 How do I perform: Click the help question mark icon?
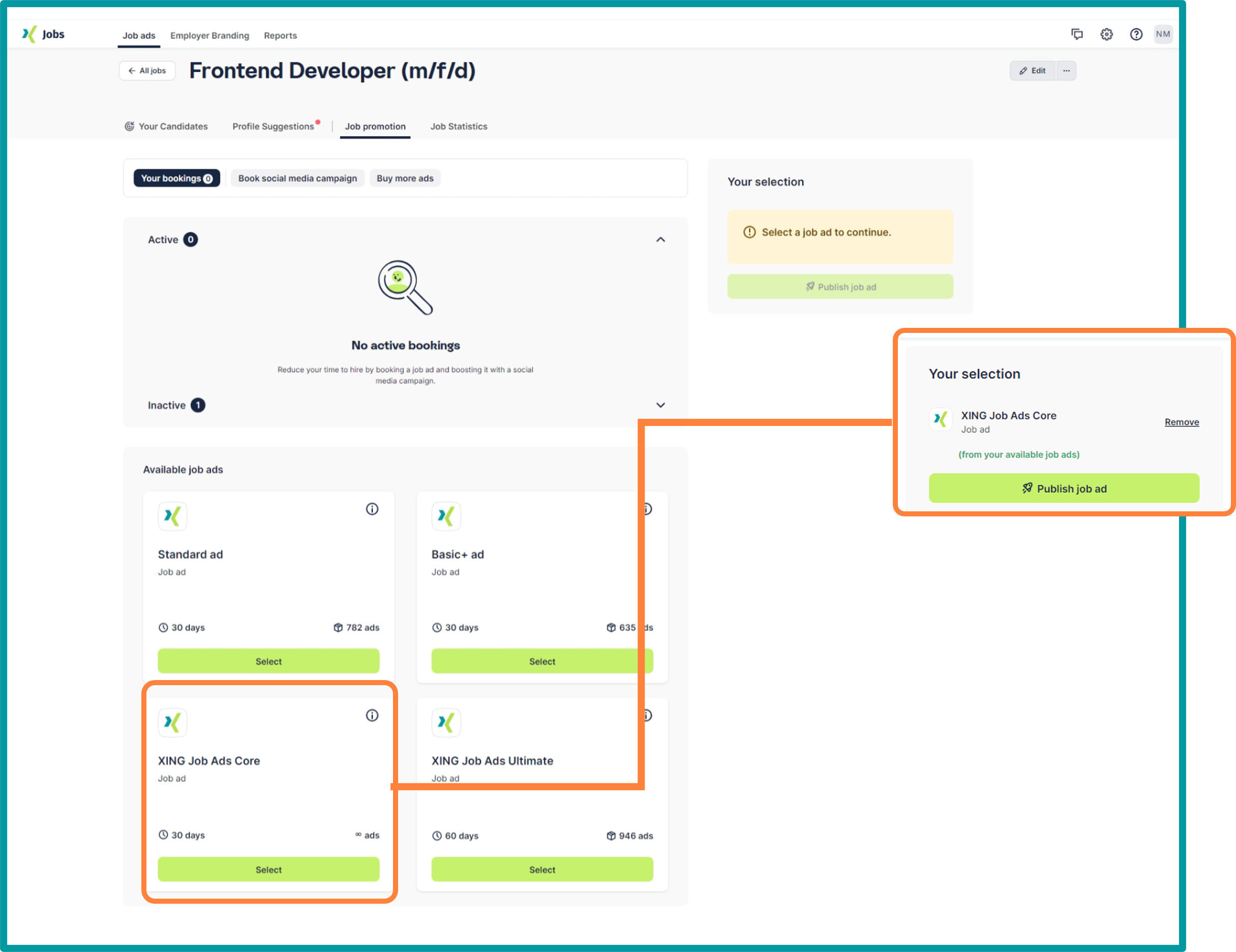point(1135,35)
